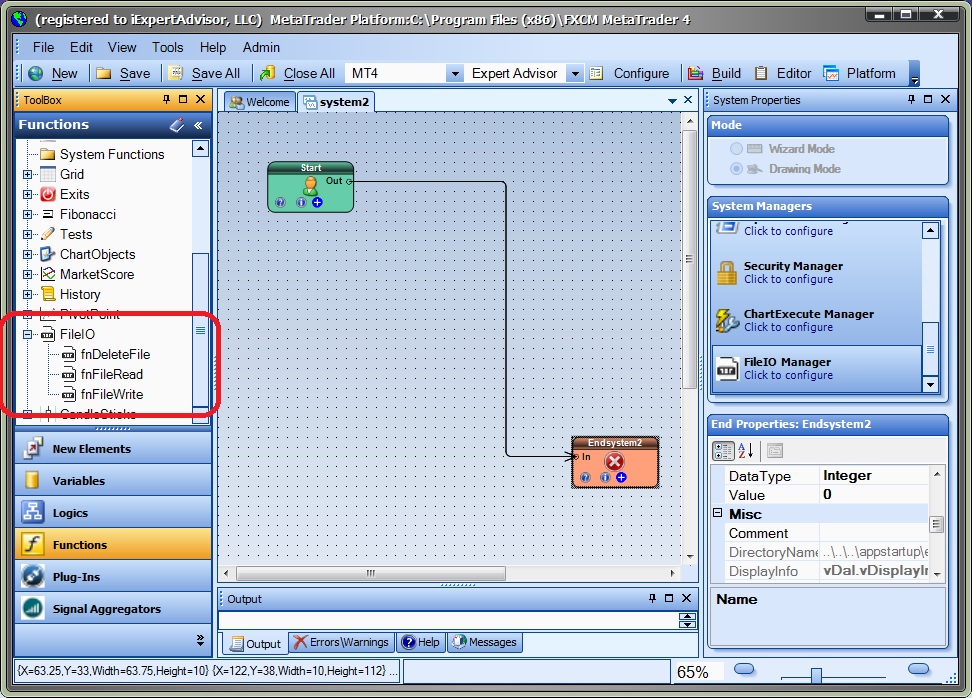Screen dimensions: 972x698
Task: Click the Value field showing 0
Action: click(x=873, y=495)
